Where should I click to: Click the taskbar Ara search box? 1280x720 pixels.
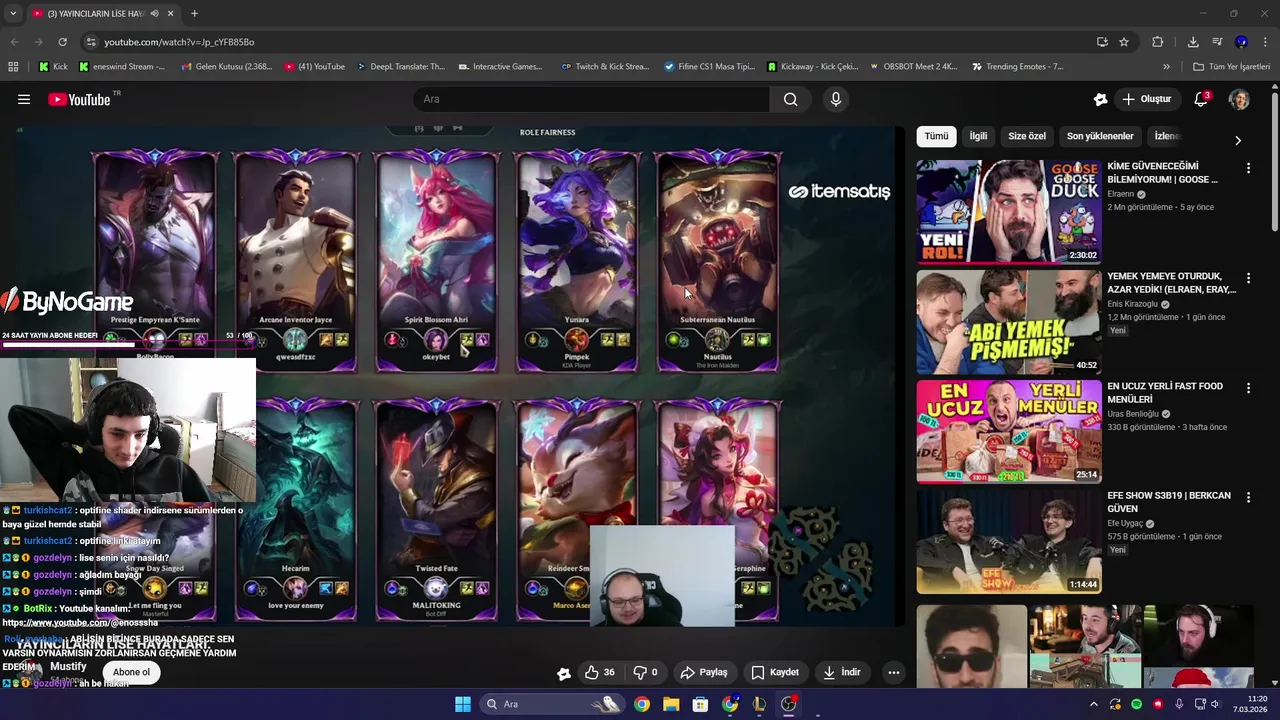[552, 704]
